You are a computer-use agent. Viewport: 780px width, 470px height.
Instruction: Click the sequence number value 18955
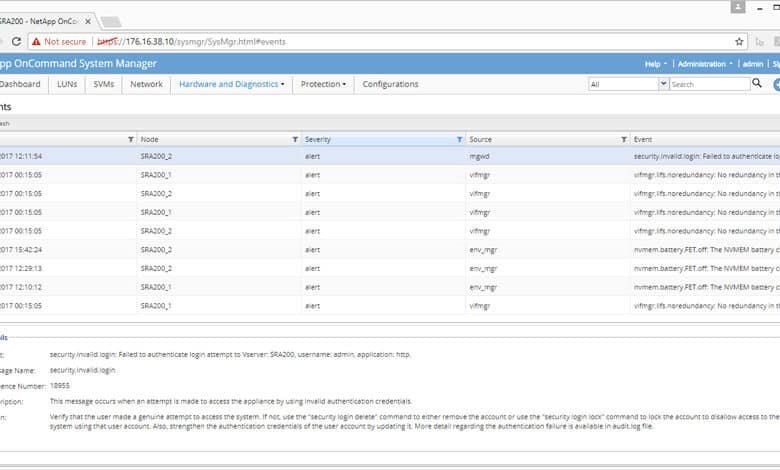(x=60, y=385)
